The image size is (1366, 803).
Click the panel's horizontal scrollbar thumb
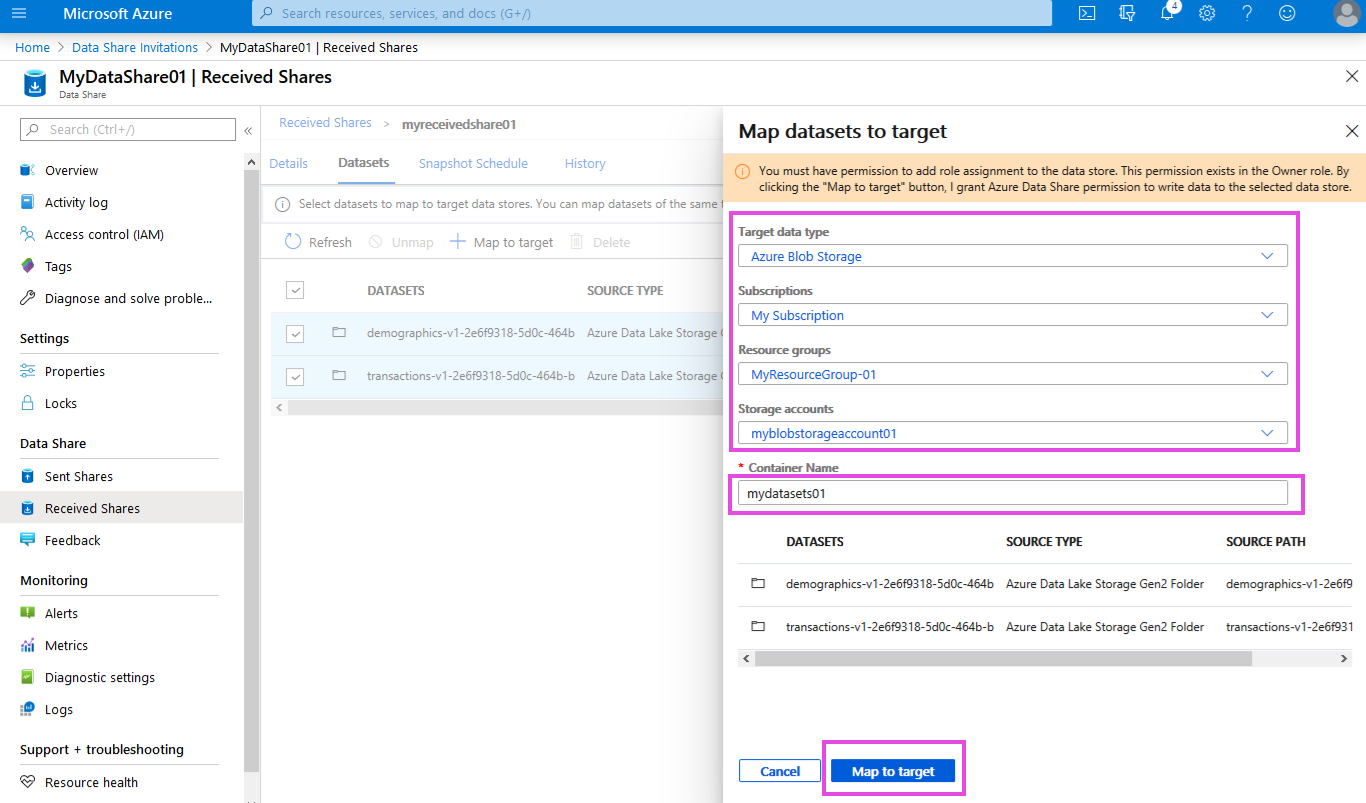[x=1003, y=659]
